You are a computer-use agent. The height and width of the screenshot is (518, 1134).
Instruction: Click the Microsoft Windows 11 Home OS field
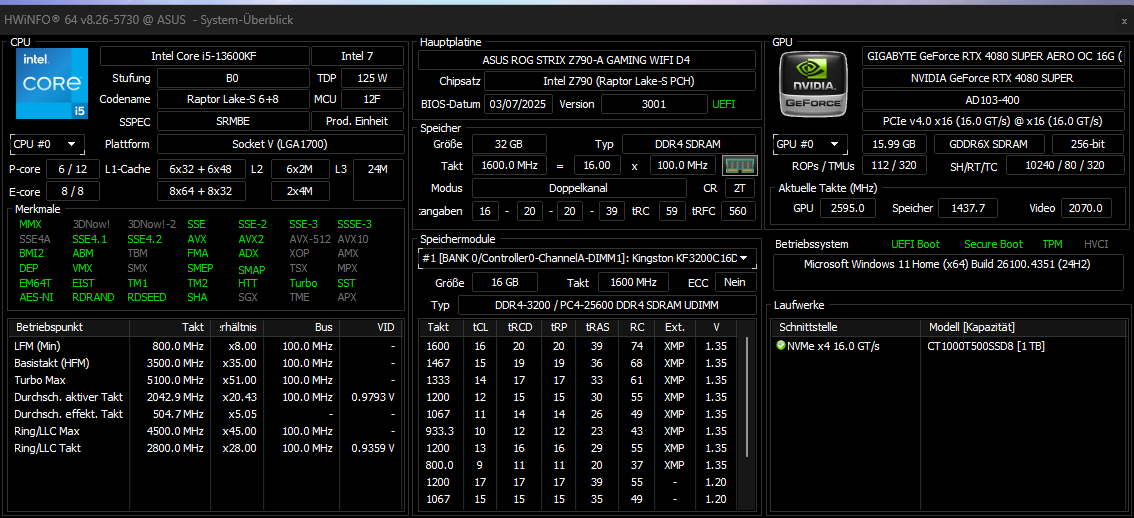click(x=950, y=273)
